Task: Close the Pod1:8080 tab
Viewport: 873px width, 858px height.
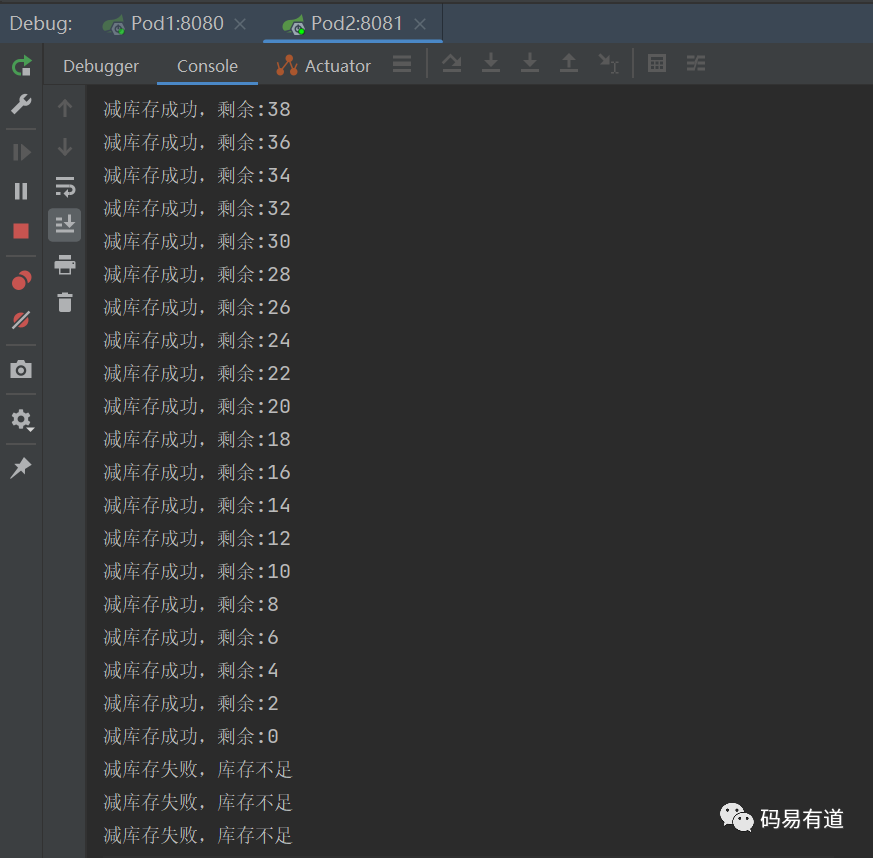Action: click(x=240, y=24)
